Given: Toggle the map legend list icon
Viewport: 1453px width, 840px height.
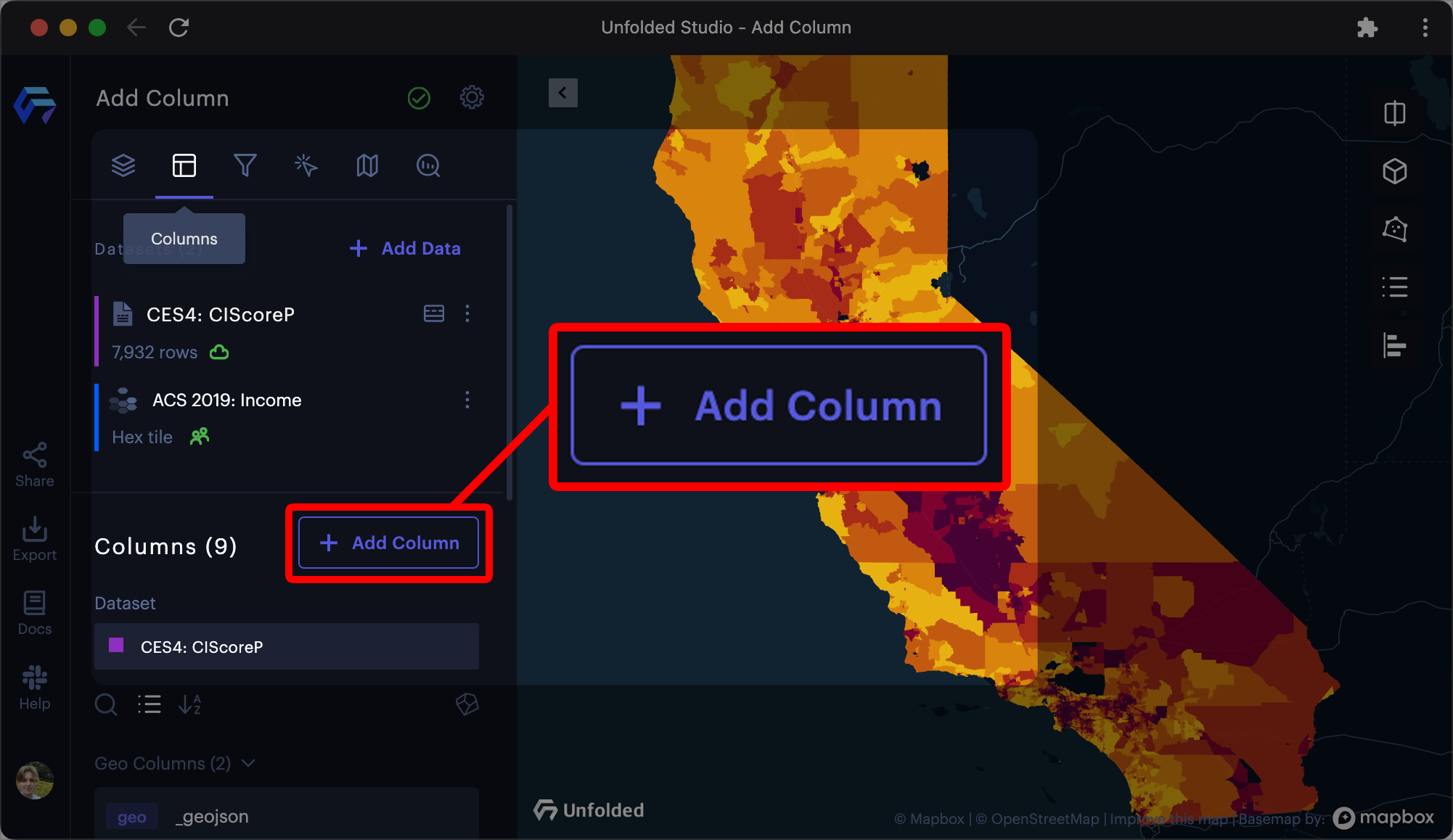Looking at the screenshot, I should coord(1394,287).
